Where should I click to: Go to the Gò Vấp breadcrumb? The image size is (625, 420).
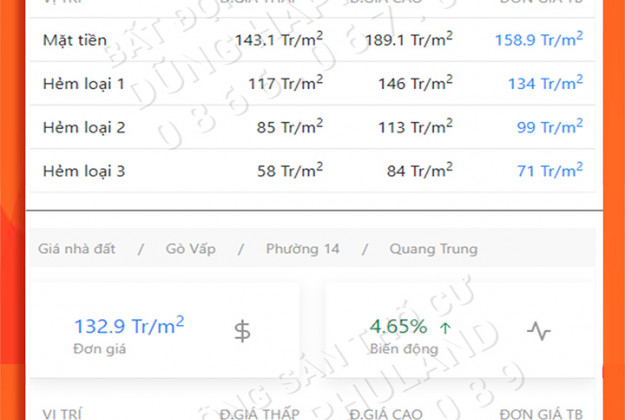(191, 248)
